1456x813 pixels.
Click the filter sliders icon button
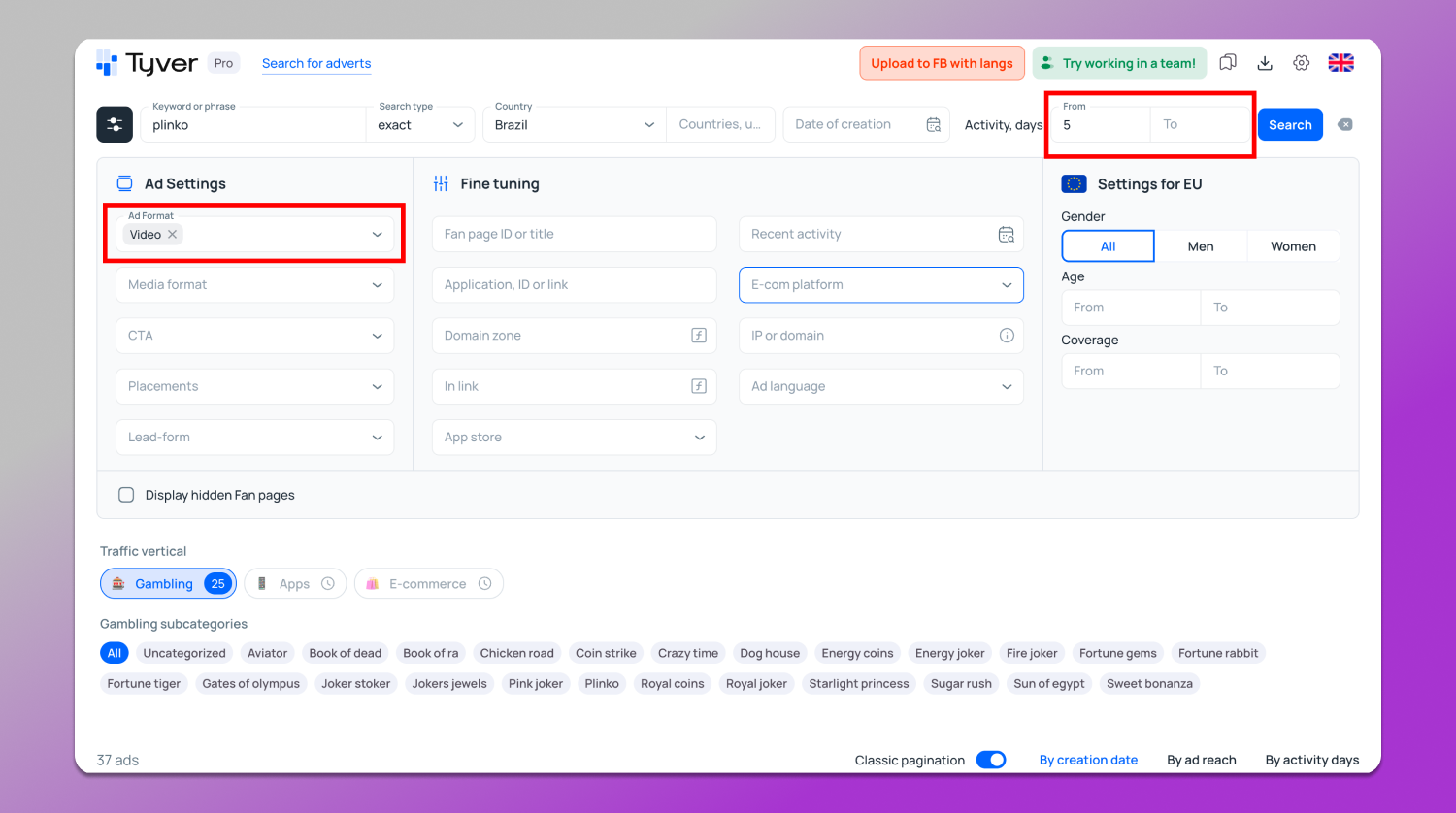coord(115,125)
